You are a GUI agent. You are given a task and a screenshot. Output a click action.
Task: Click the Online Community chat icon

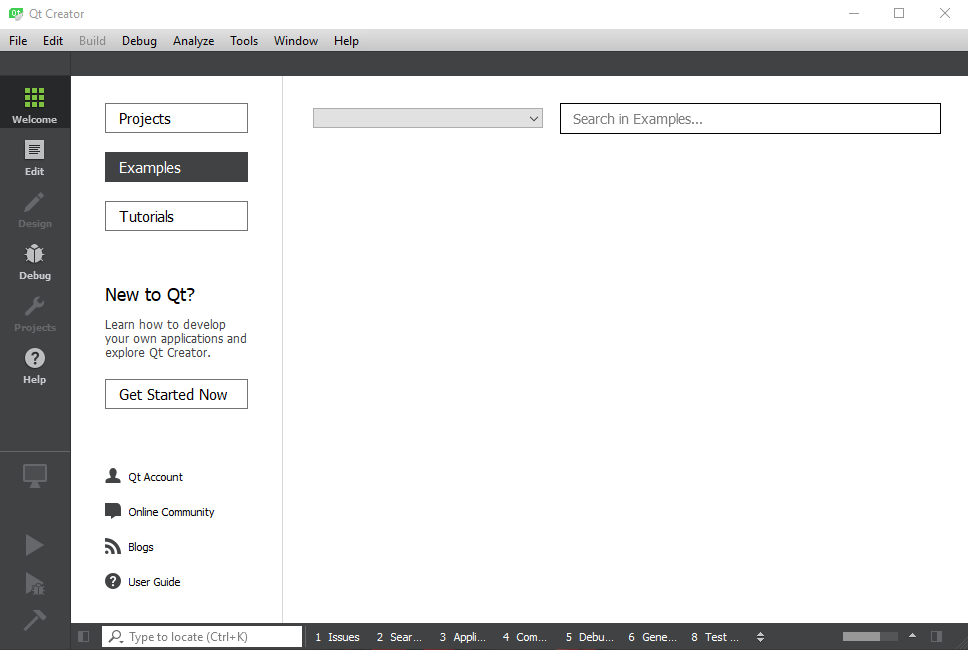pos(113,511)
